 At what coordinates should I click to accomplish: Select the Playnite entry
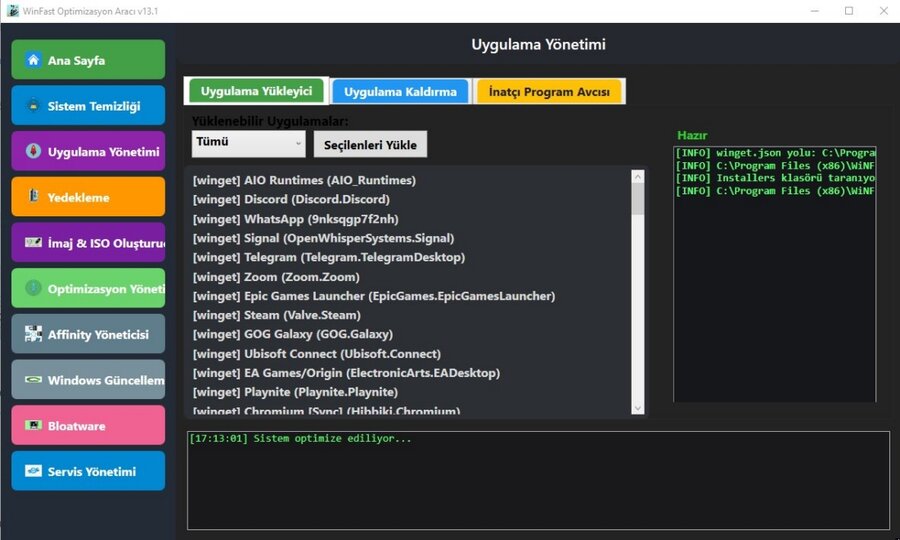pyautogui.click(x=408, y=392)
